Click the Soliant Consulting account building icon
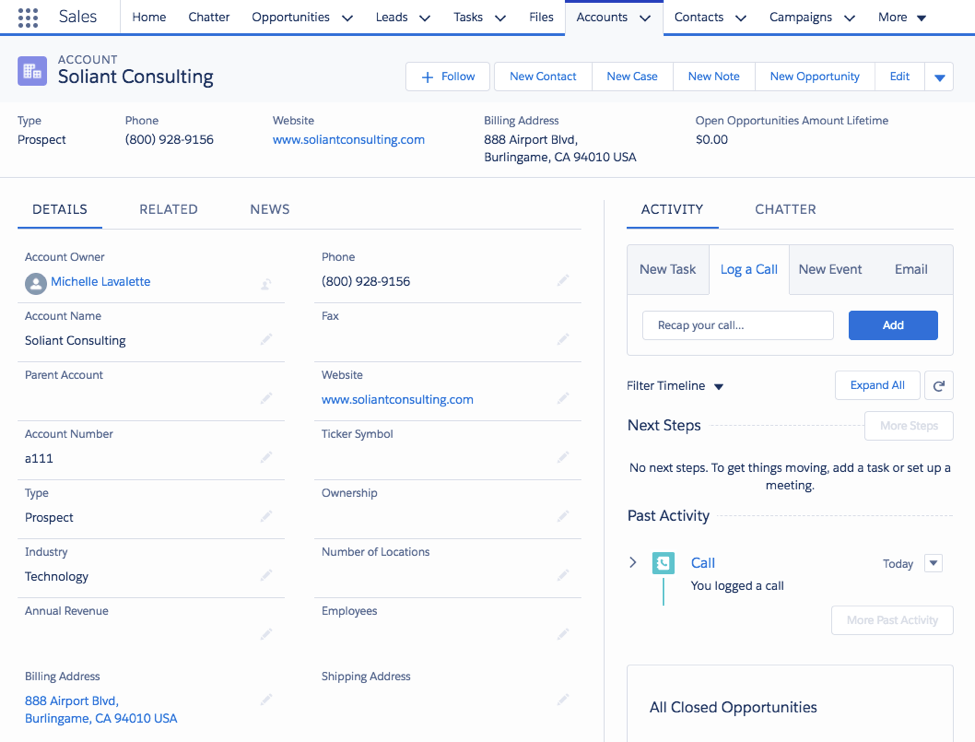This screenshot has width=975, height=742. (x=32, y=71)
